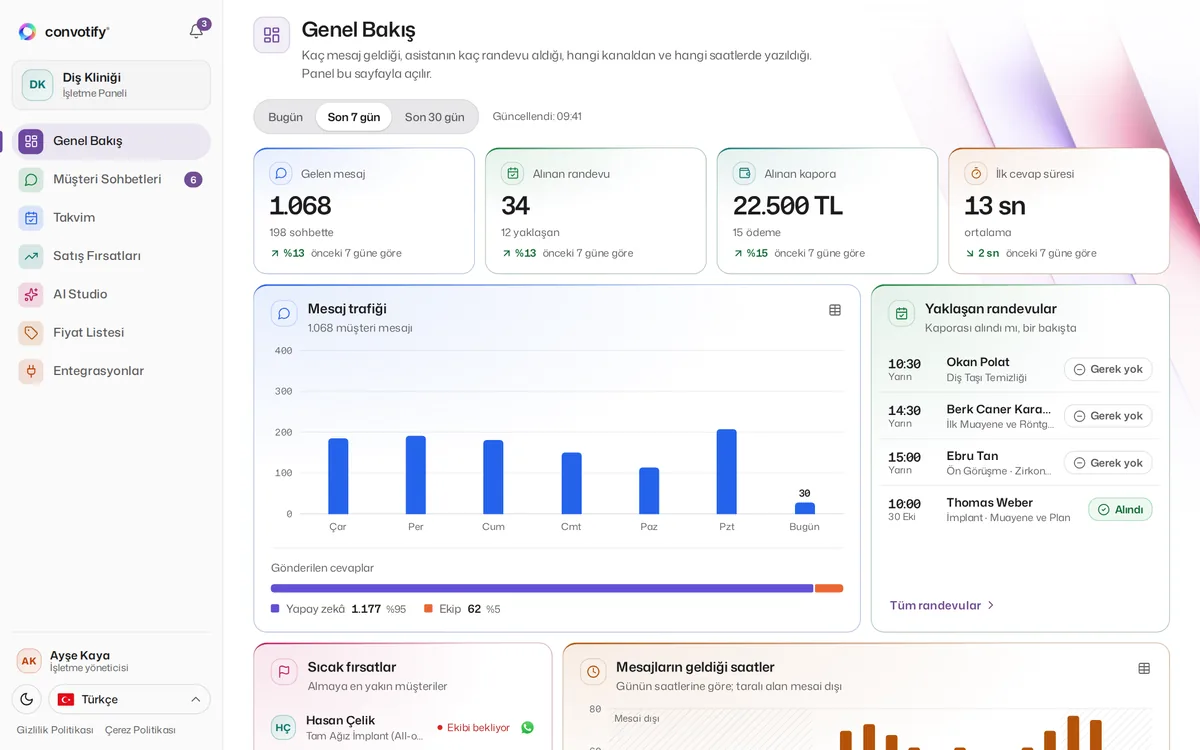Click the Pzt bar in chart
This screenshot has height=750, width=1200.
tap(727, 472)
